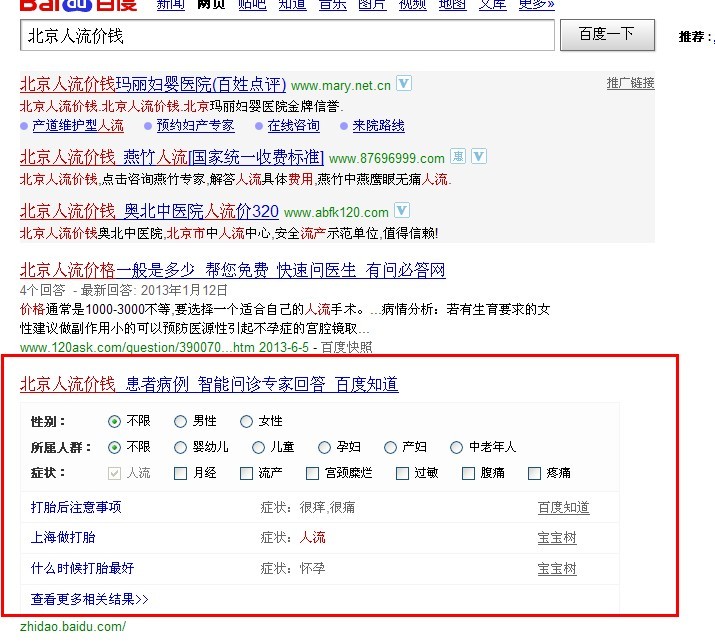Click the V badge next to www.abfk120.com

point(402,210)
